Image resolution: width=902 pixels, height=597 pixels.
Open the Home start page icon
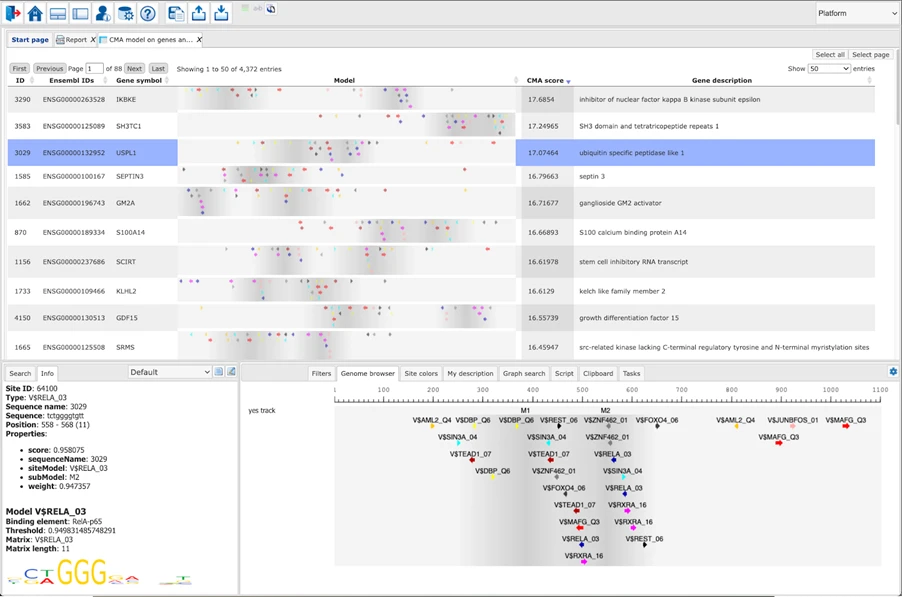coord(36,12)
